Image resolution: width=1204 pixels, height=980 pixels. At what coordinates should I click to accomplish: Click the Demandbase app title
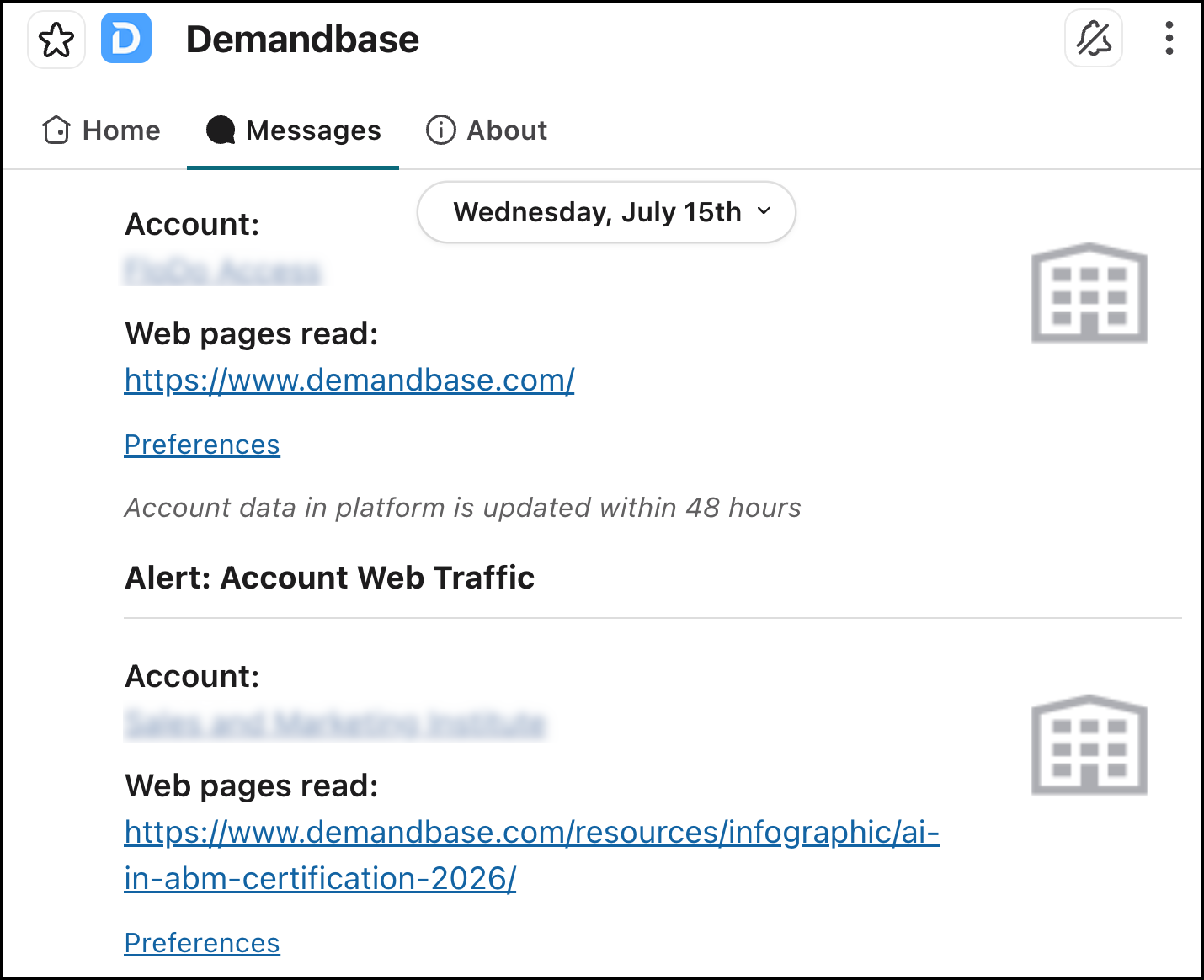(x=302, y=40)
